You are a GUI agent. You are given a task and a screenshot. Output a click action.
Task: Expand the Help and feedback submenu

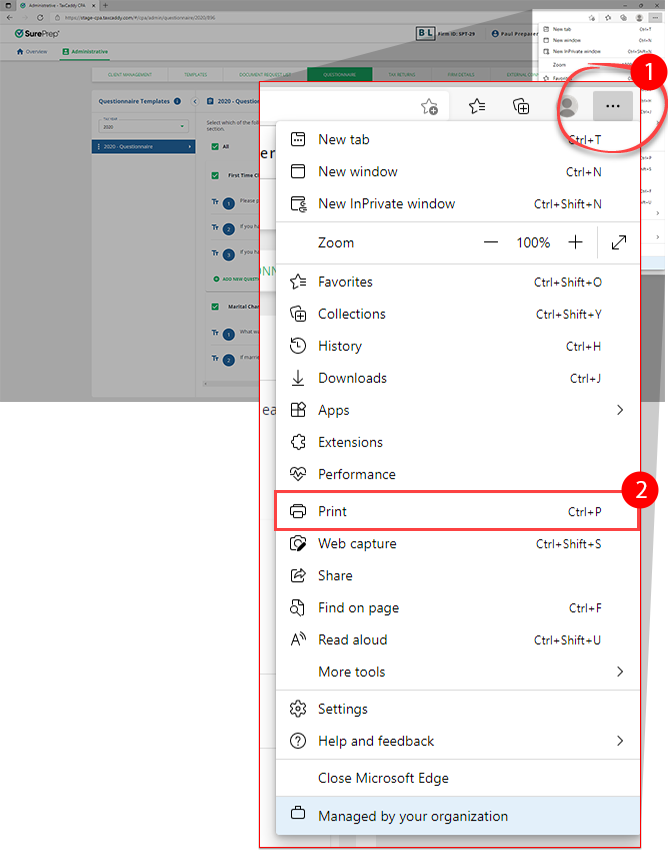pyautogui.click(x=458, y=741)
